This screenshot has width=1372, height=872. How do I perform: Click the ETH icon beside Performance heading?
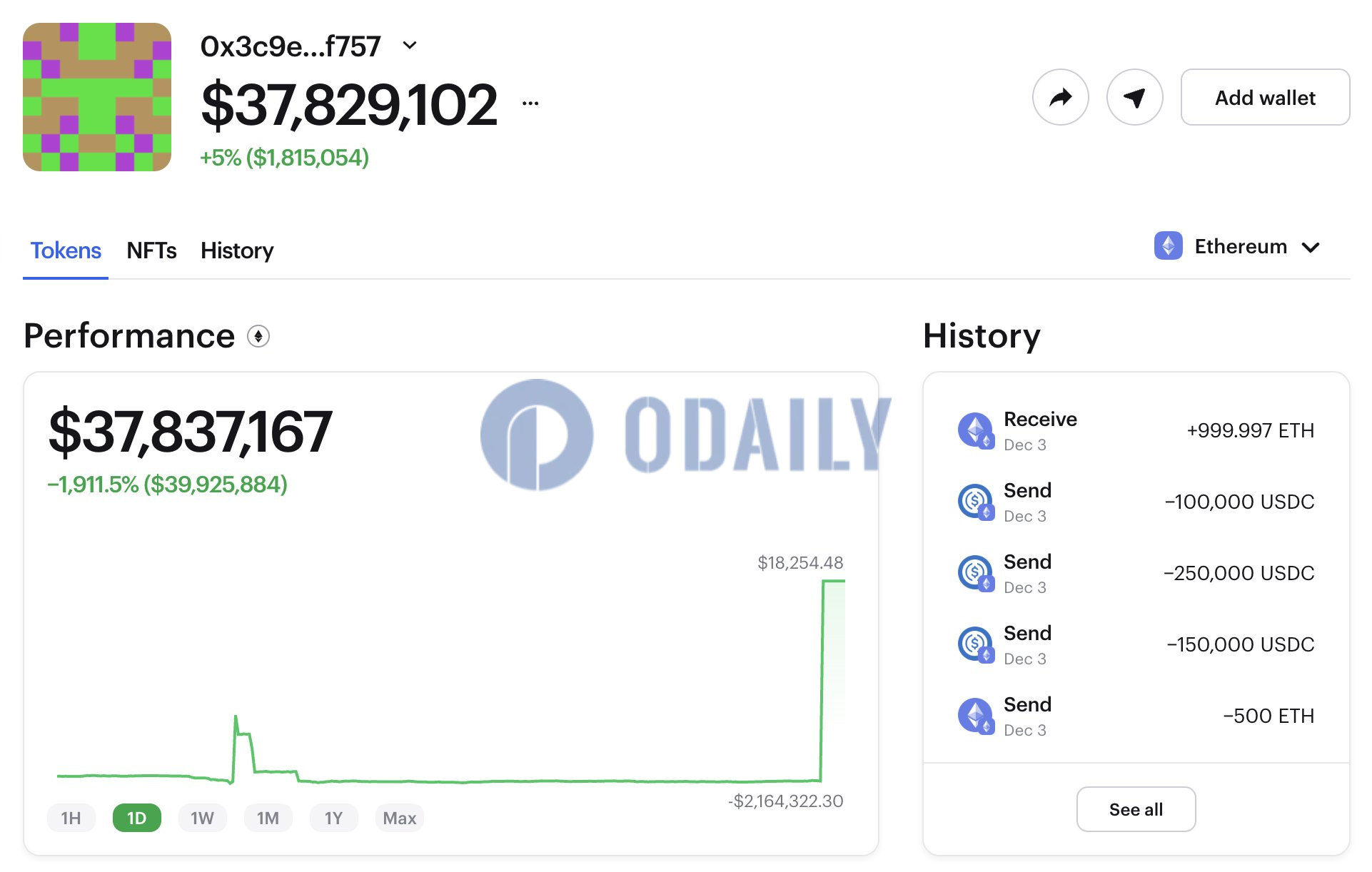tap(258, 336)
